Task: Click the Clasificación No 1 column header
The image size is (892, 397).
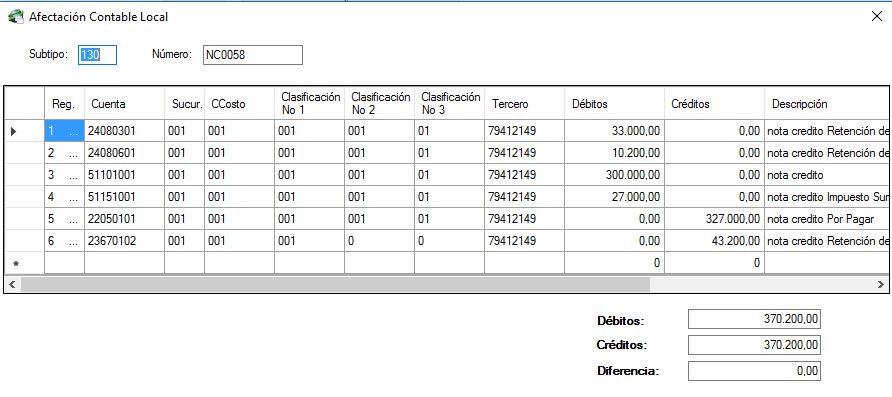Action: pos(309,104)
